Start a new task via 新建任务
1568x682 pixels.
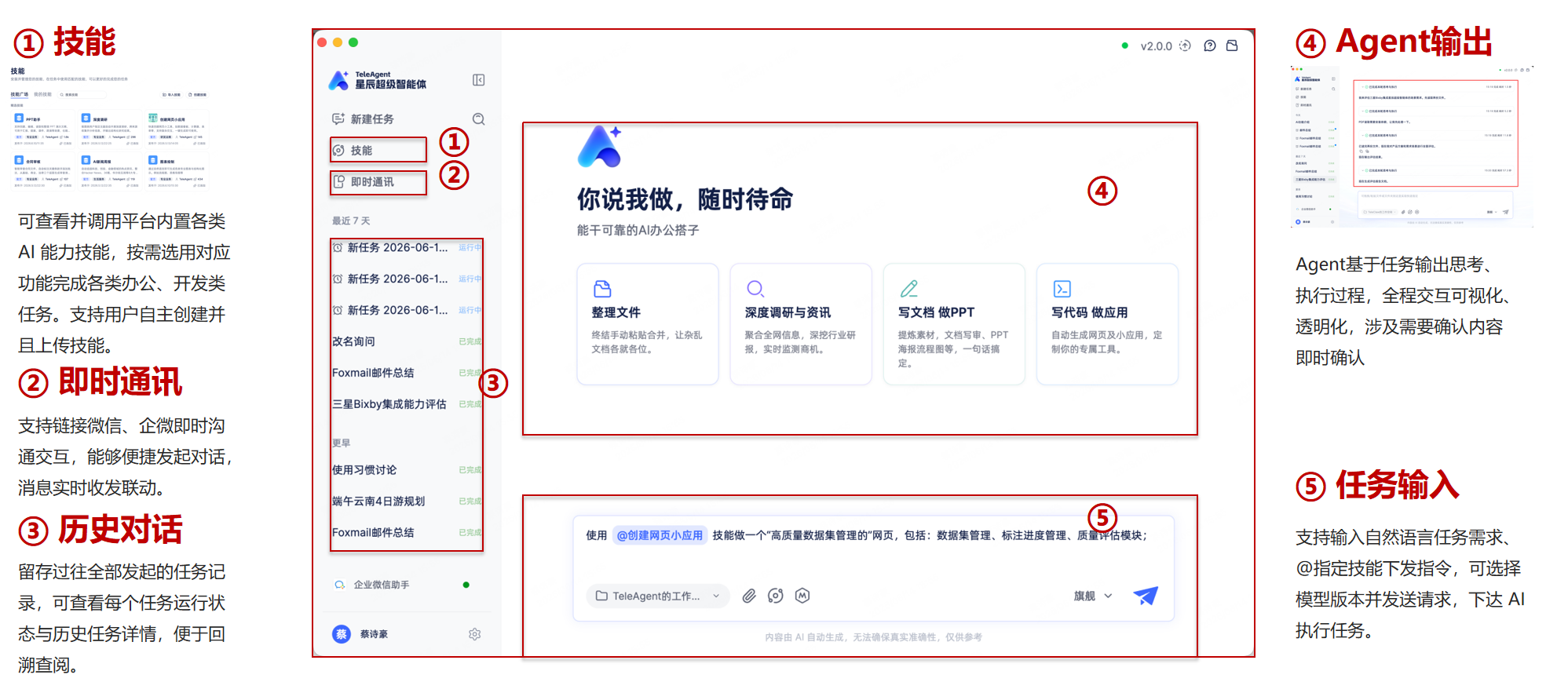(x=363, y=119)
